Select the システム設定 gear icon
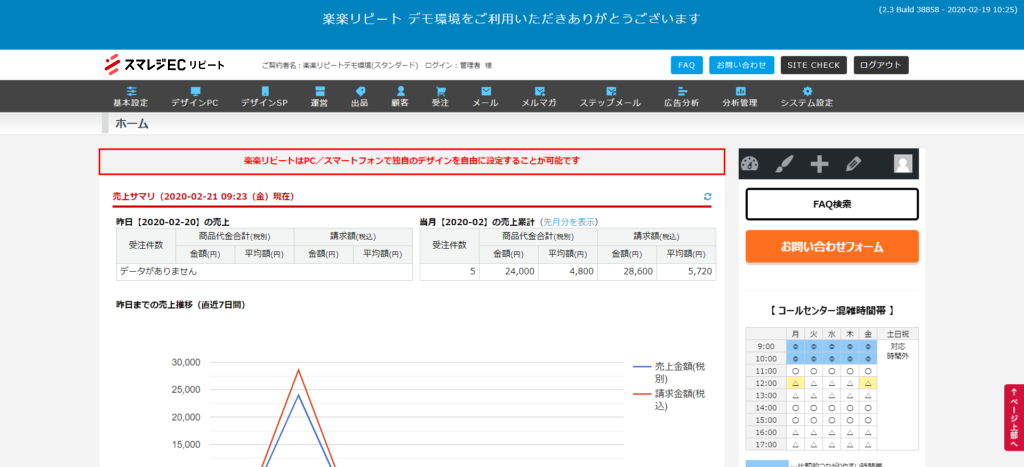The image size is (1024, 467). pyautogui.click(x=806, y=91)
